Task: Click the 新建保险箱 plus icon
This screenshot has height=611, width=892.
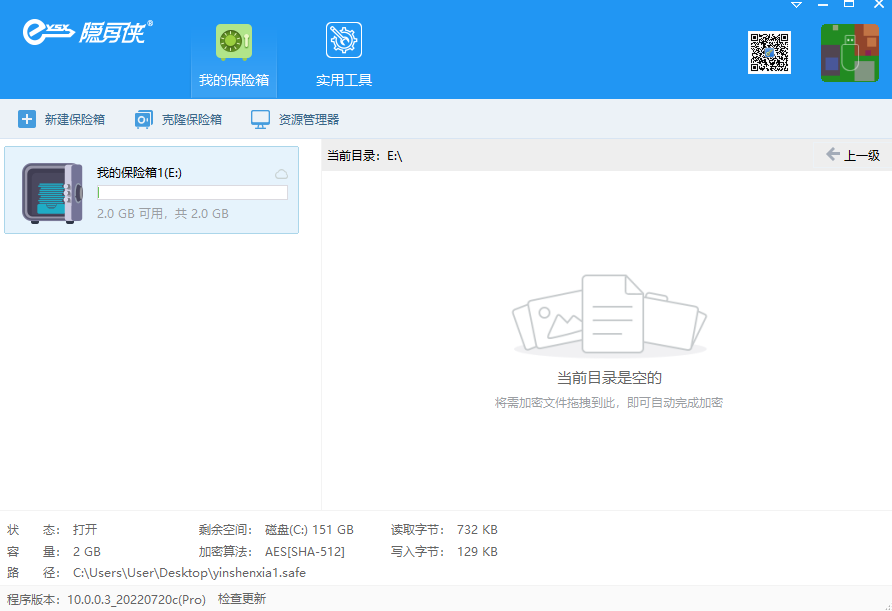Action: point(27,119)
